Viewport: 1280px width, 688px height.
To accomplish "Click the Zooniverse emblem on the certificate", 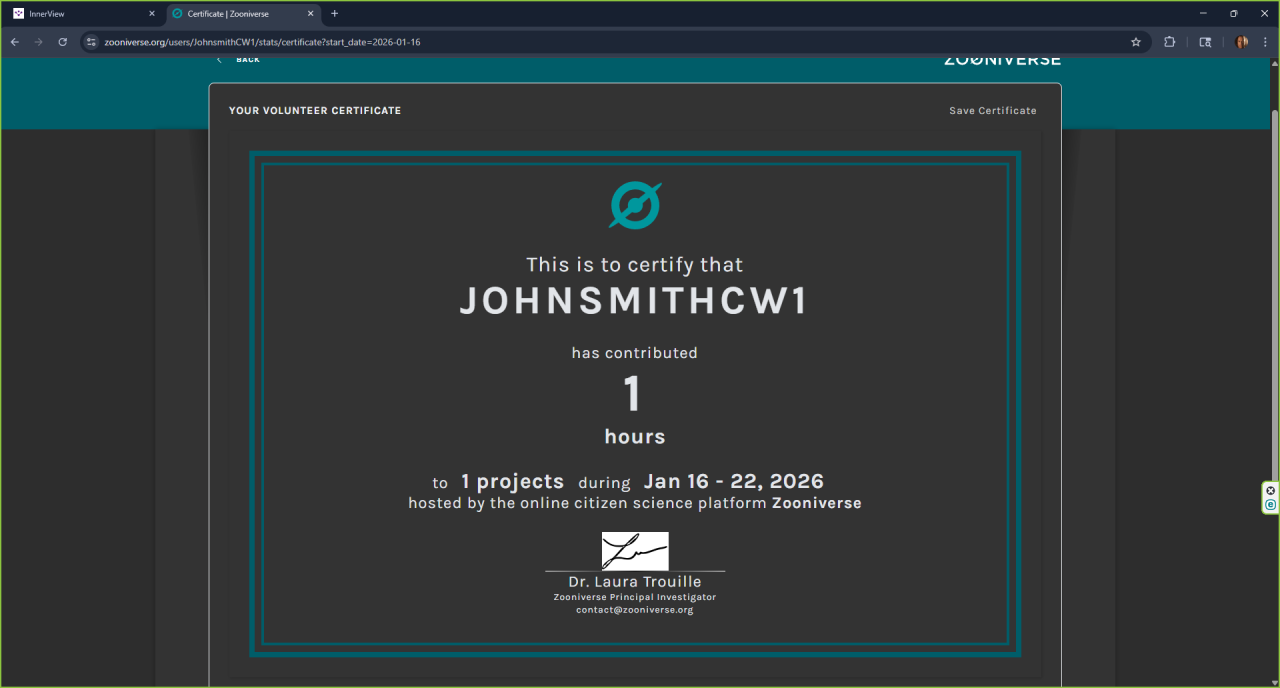I will point(635,205).
